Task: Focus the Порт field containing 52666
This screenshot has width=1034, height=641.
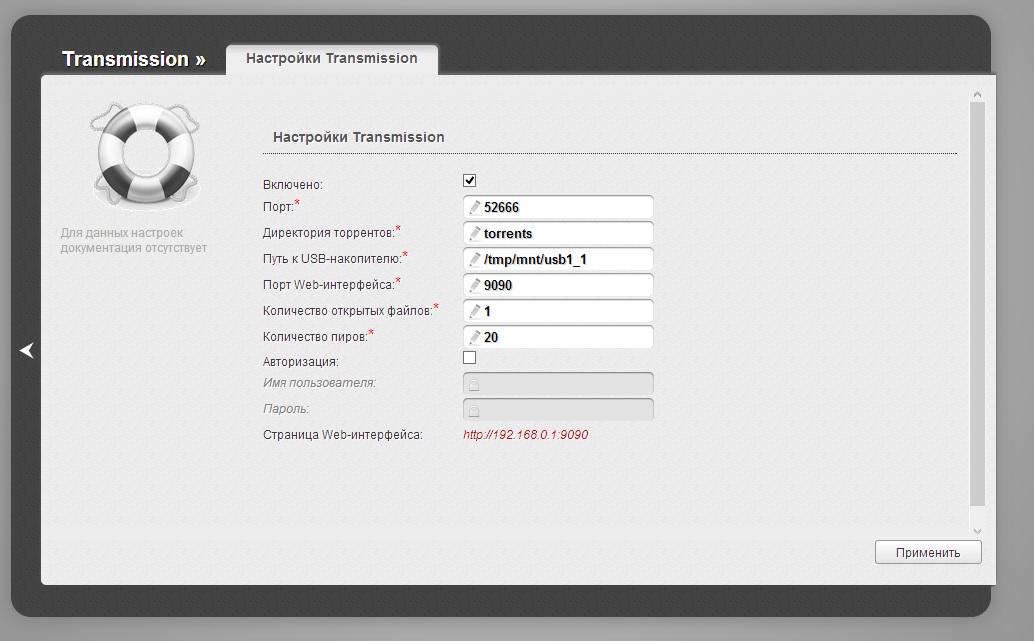Action: (x=565, y=208)
